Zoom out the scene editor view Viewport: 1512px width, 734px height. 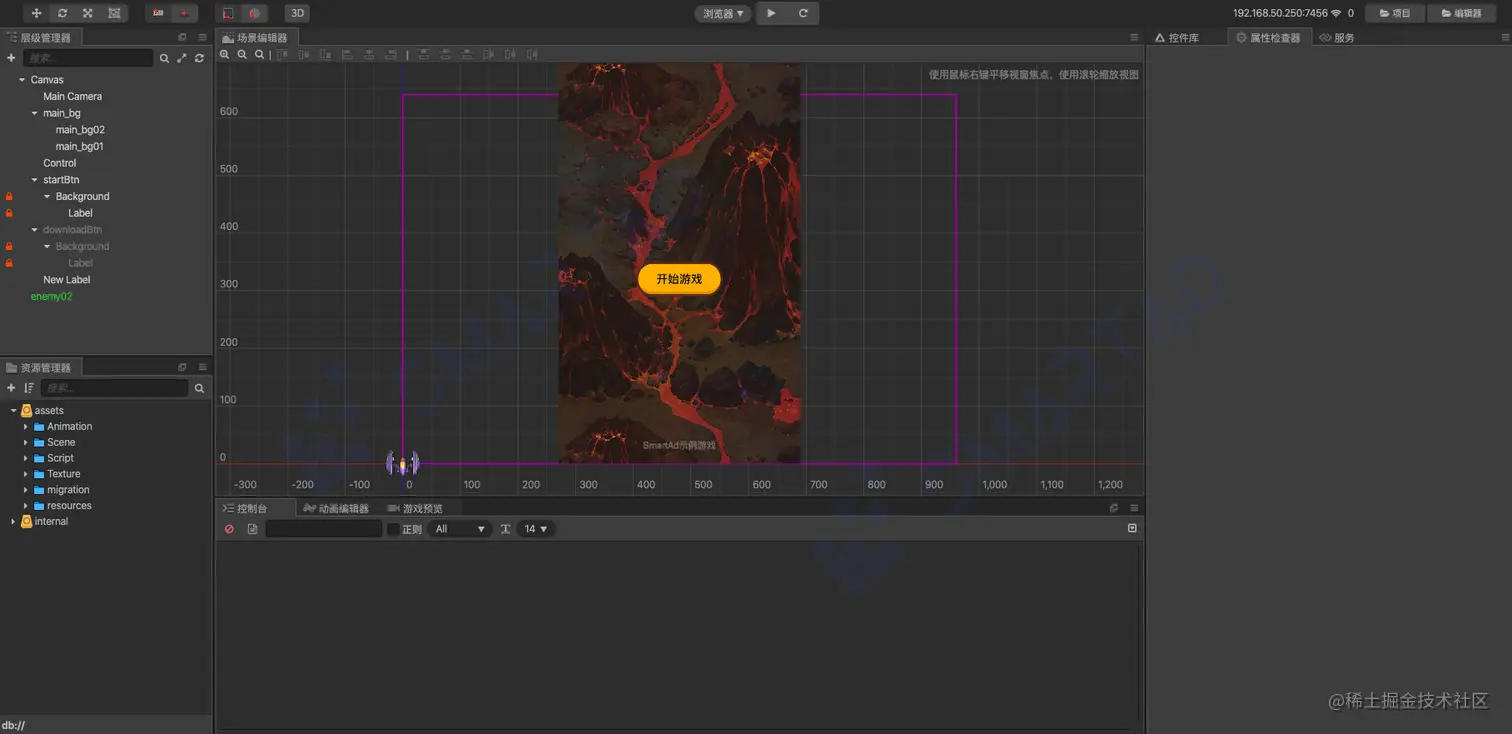click(x=242, y=55)
